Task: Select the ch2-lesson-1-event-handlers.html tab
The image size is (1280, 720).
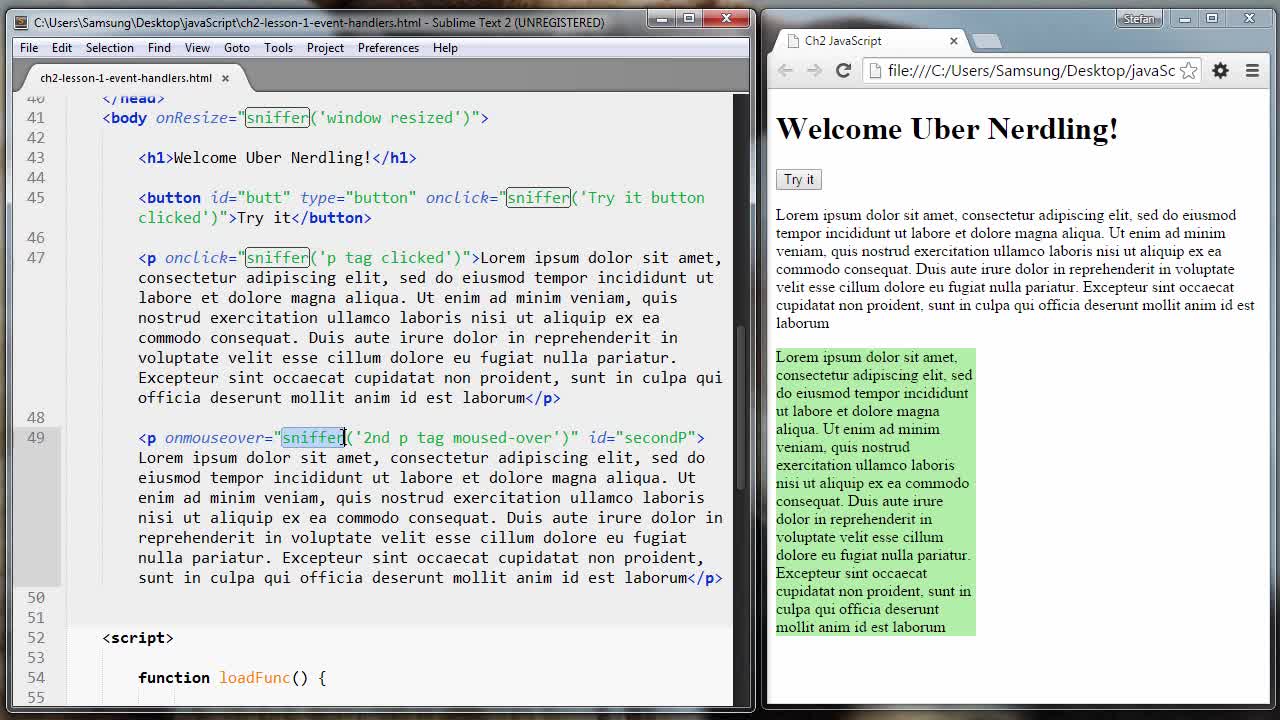Action: [x=126, y=78]
